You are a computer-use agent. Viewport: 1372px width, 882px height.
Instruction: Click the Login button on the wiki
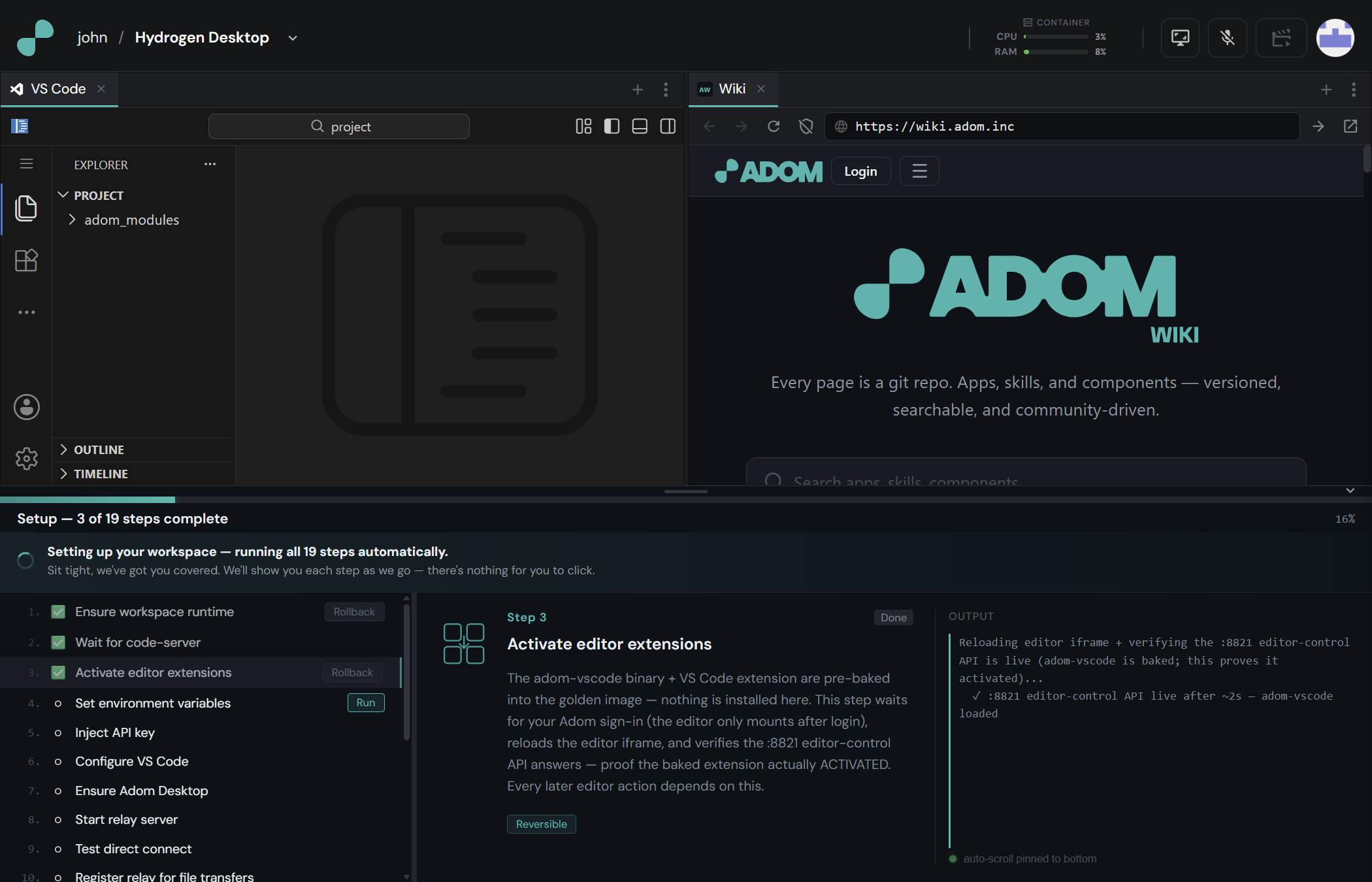860,171
